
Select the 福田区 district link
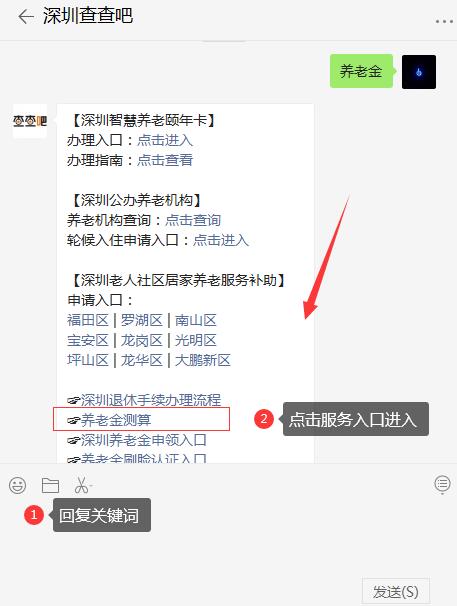(88, 320)
